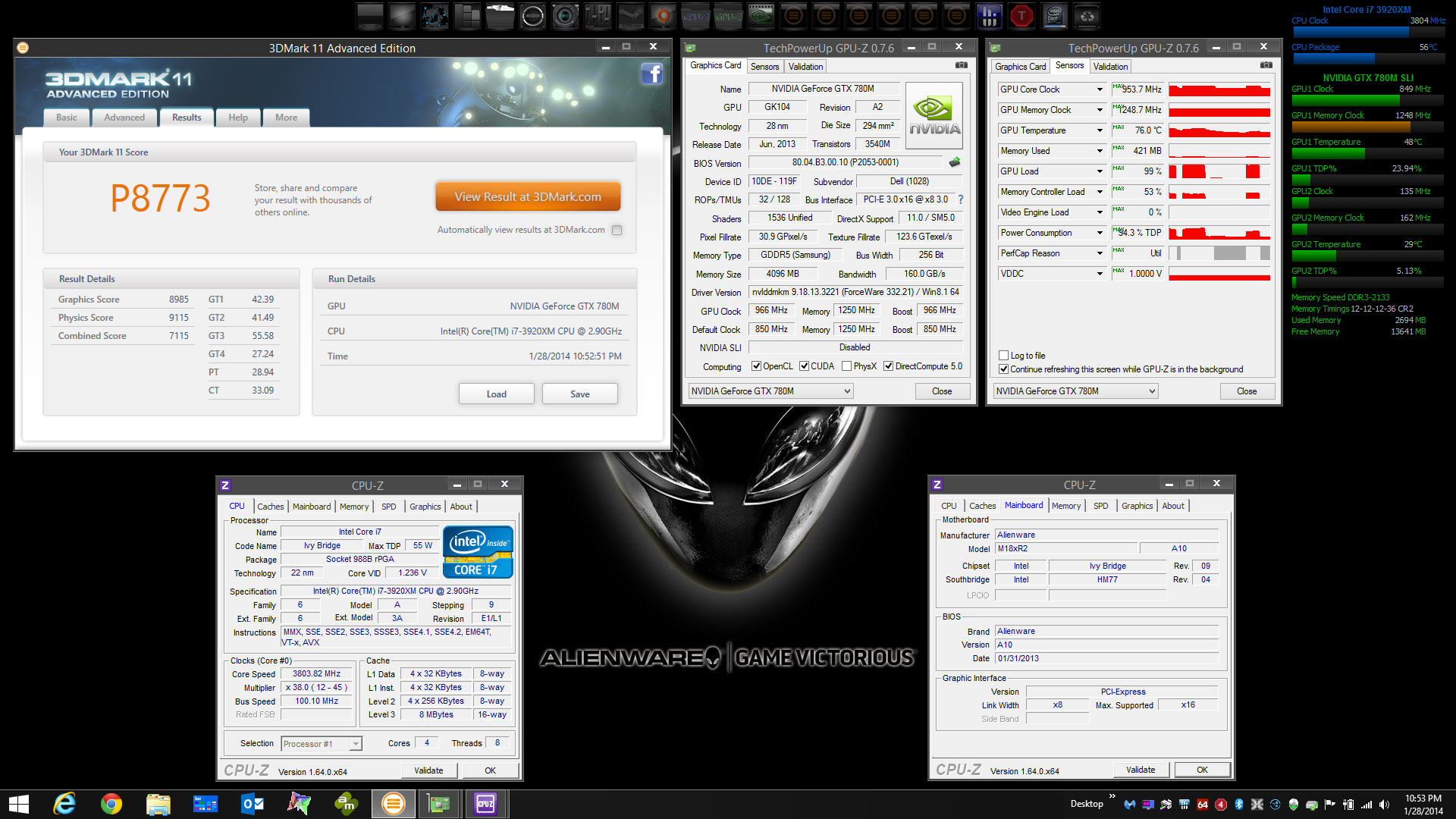Click the Load button in 3DMark
1456x819 pixels.
click(x=497, y=394)
